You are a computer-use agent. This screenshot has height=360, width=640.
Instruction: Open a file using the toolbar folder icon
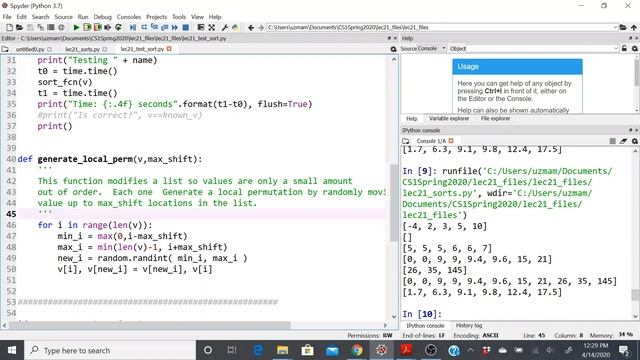point(19,27)
